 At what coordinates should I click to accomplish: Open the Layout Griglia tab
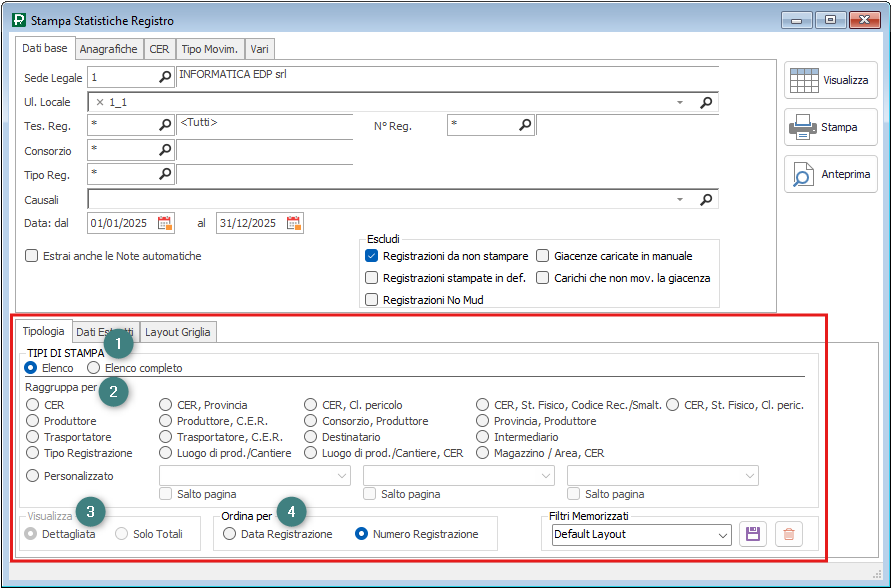(x=177, y=331)
